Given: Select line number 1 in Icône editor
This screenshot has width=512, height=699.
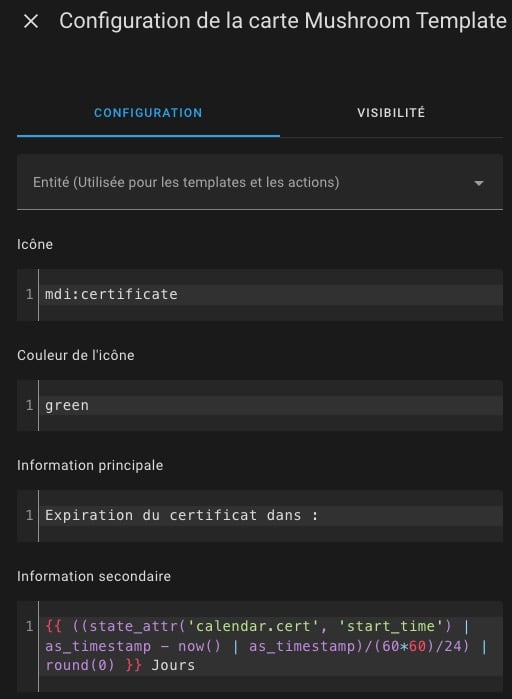Looking at the screenshot, I should pyautogui.click(x=29, y=294).
